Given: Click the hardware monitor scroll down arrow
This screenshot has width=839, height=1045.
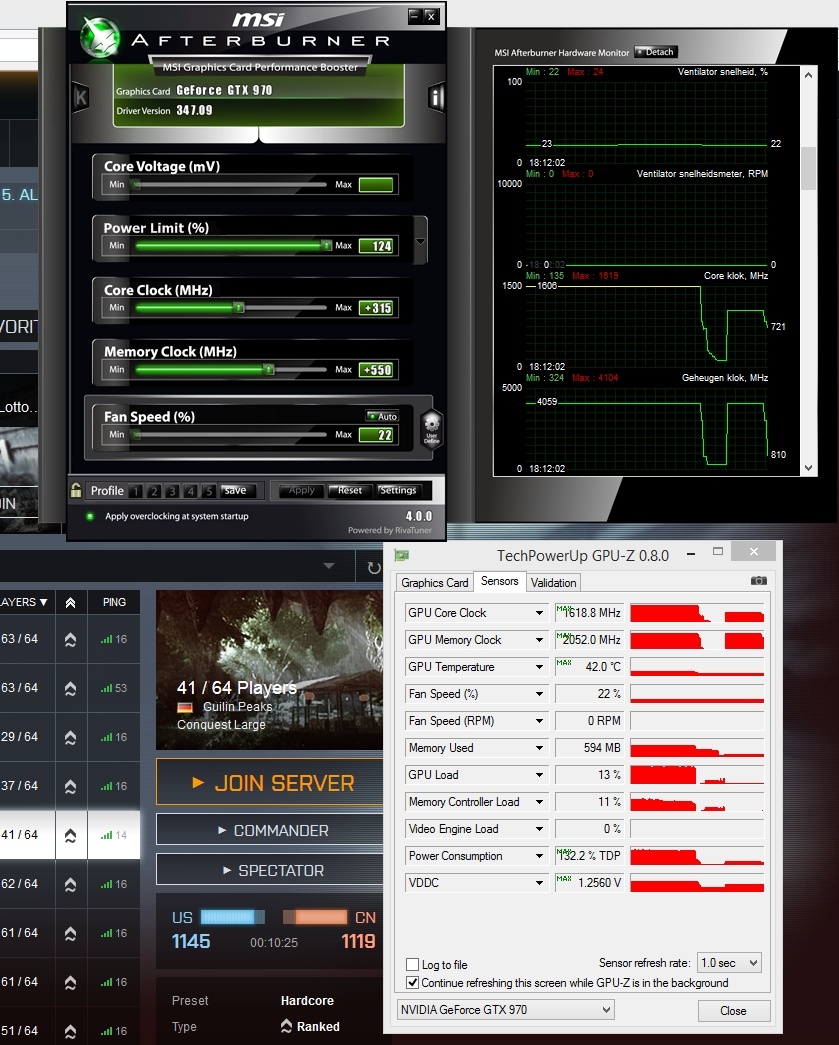Looking at the screenshot, I should (x=808, y=468).
